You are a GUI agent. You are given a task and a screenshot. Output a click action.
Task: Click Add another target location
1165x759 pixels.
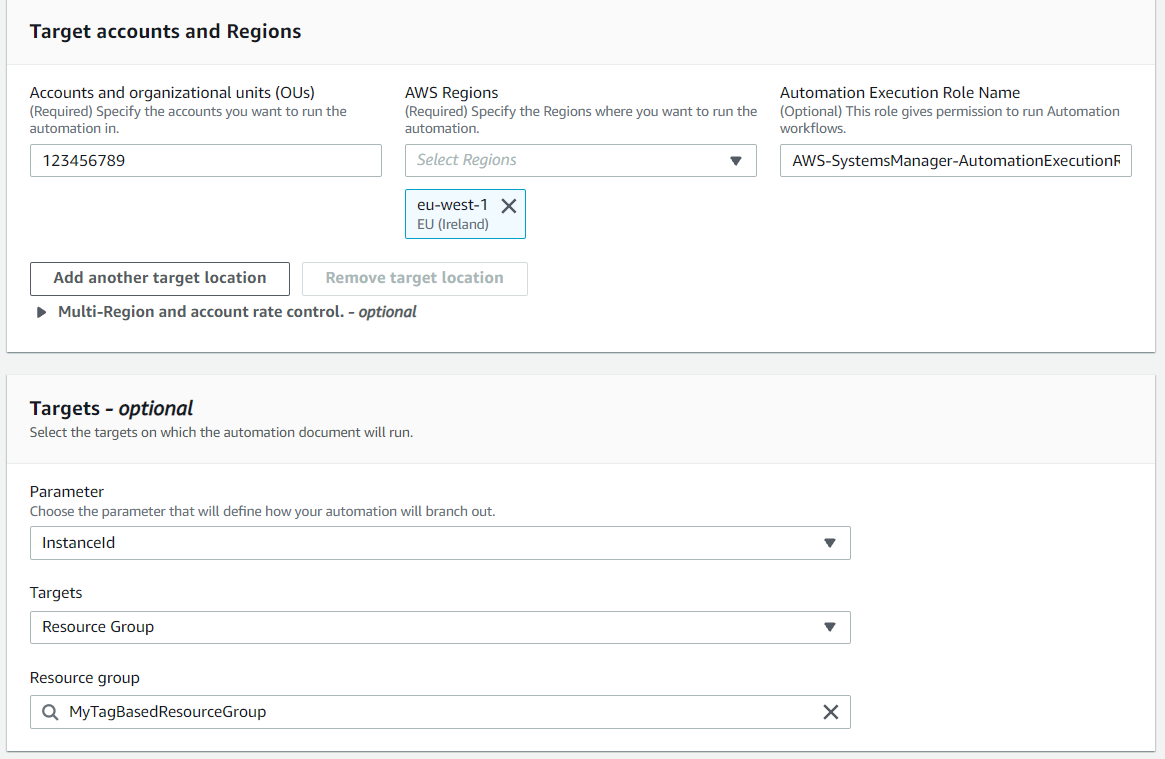(x=159, y=278)
